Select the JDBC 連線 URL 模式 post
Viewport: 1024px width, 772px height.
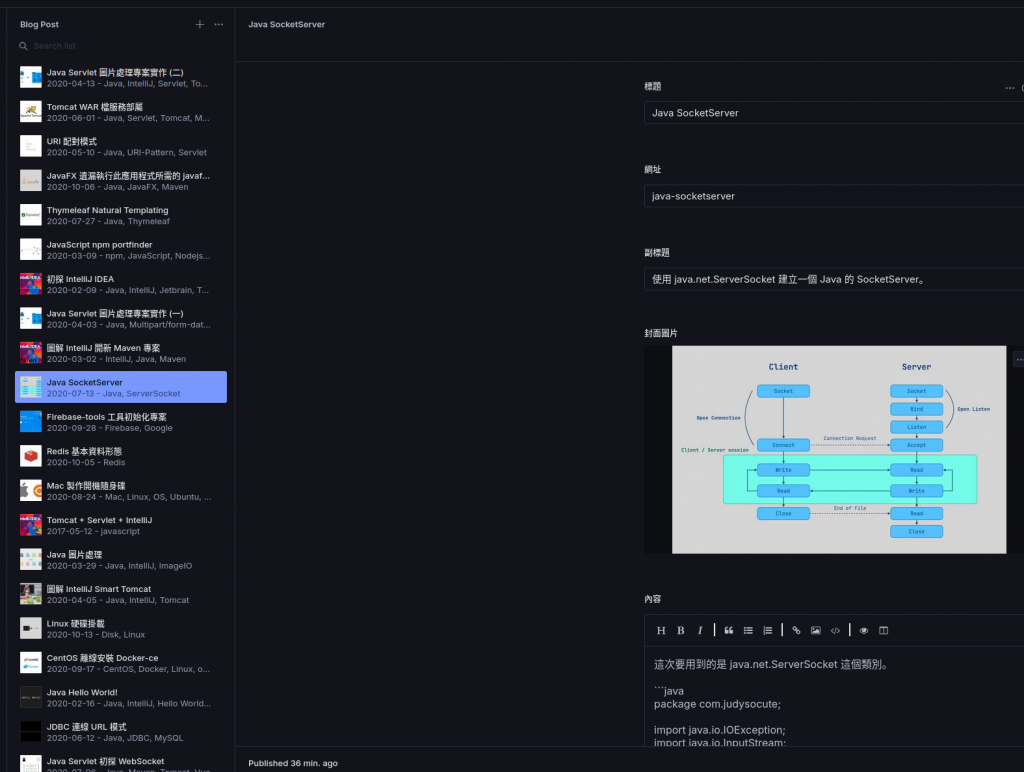coord(121,732)
